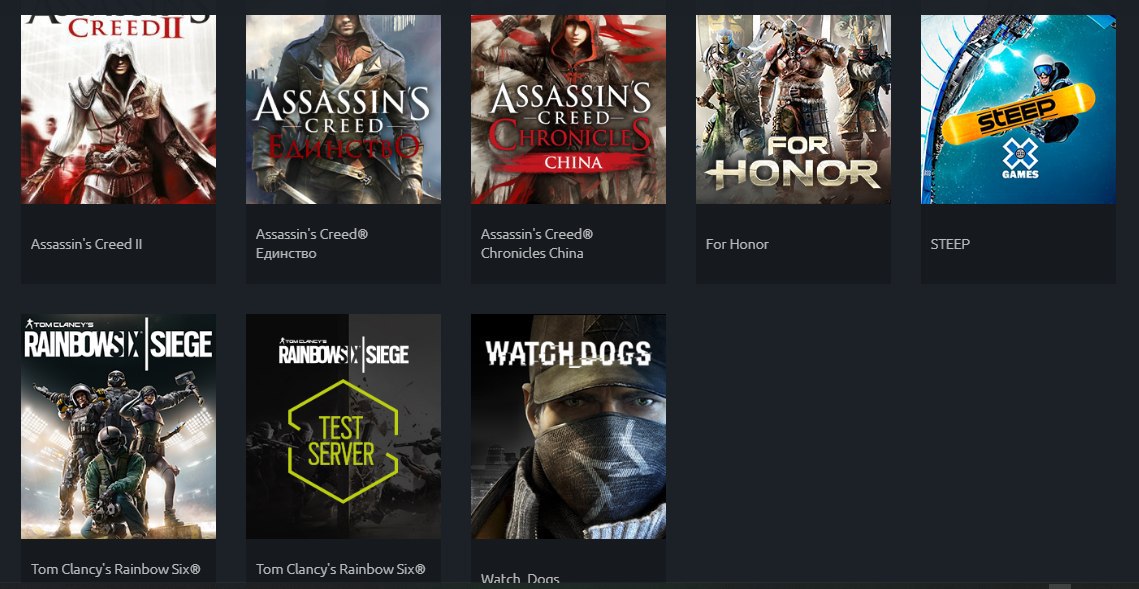Viewport: 1139px width, 589px height.
Task: Click Test Server's 'Tom Clancy's Rainbow Six®' label
Action: point(341,569)
